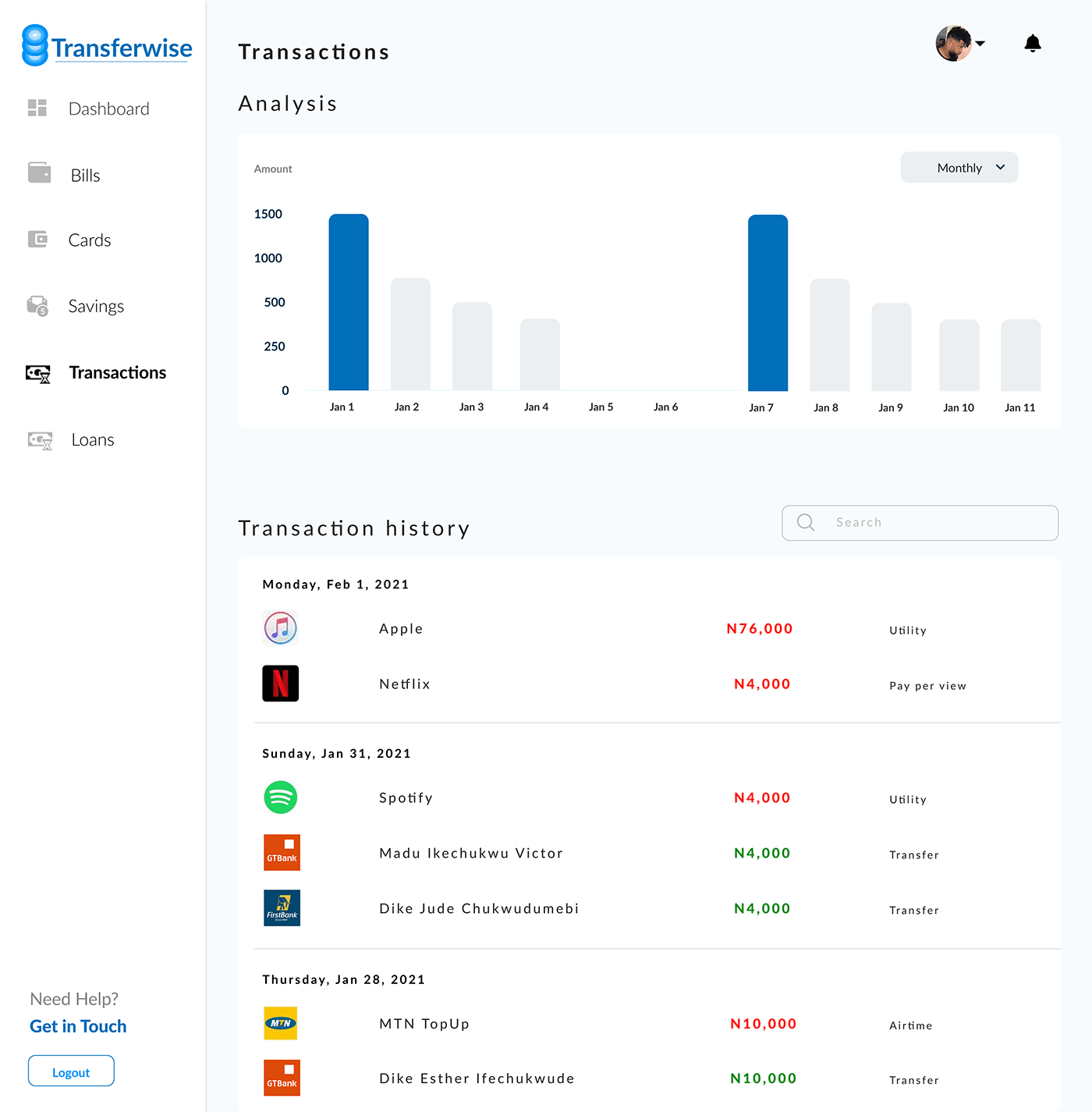
Task: Open Dike Jude Chukwudumebi transfer
Action: tap(479, 908)
